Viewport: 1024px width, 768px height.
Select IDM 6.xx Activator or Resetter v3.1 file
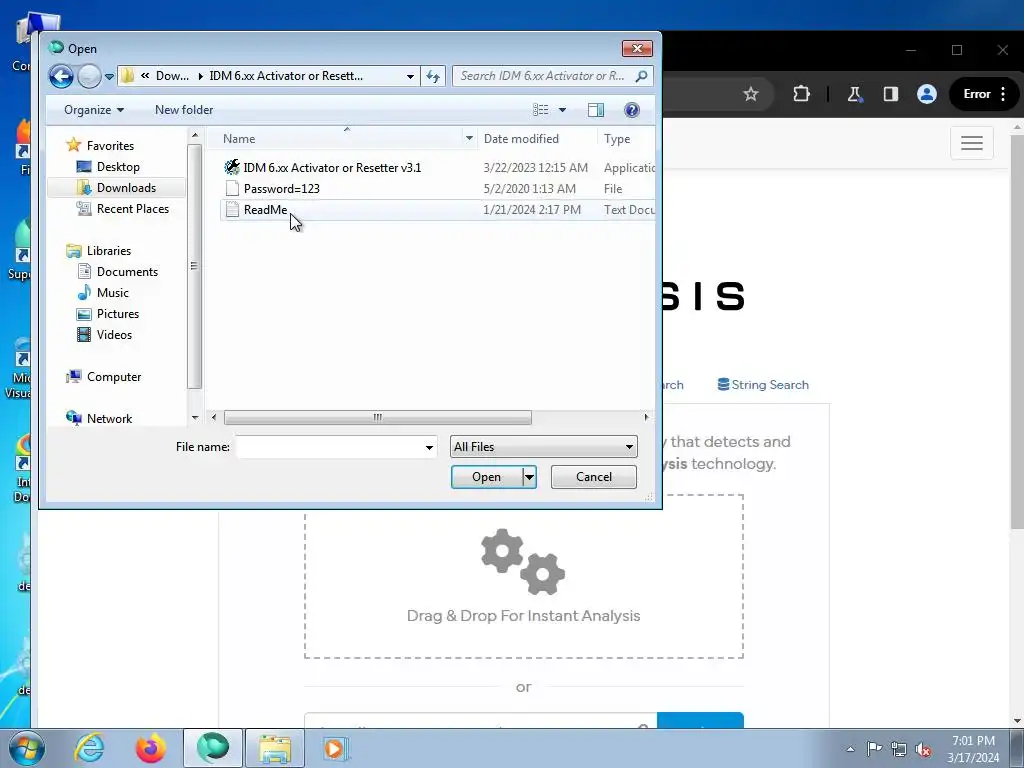click(332, 168)
